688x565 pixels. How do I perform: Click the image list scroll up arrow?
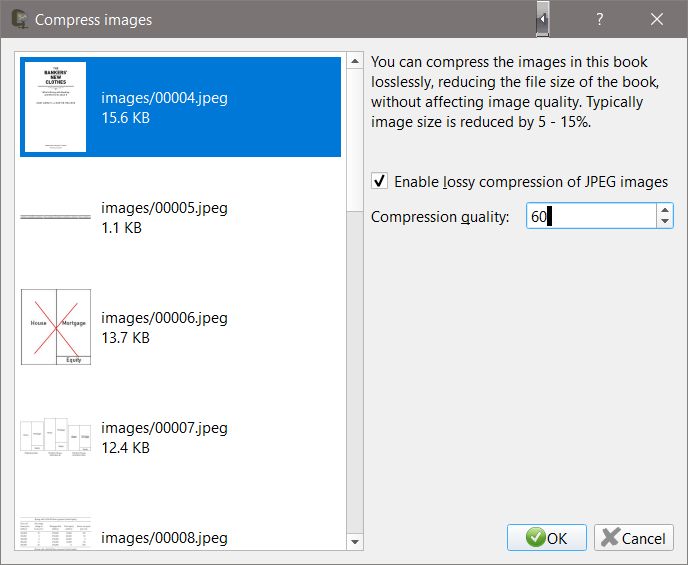click(x=355, y=61)
